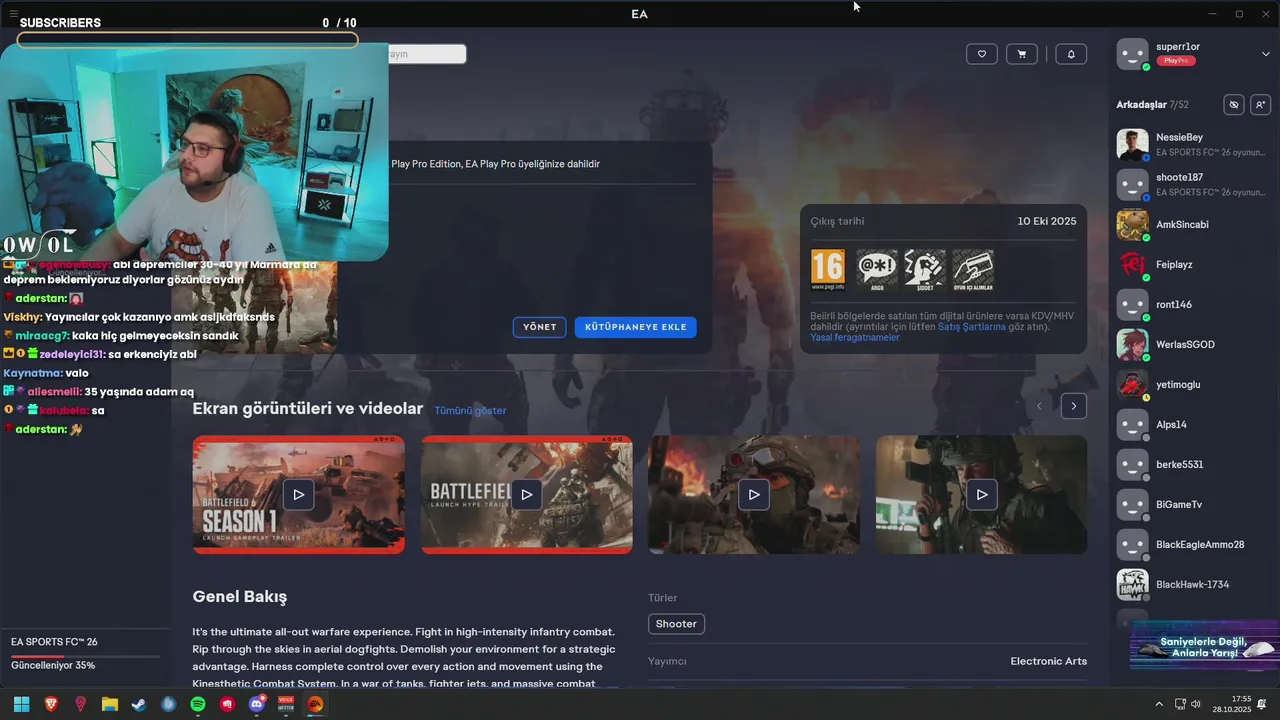Open File Explorer from taskbar
Image resolution: width=1280 pixels, height=720 pixels.
coord(110,704)
